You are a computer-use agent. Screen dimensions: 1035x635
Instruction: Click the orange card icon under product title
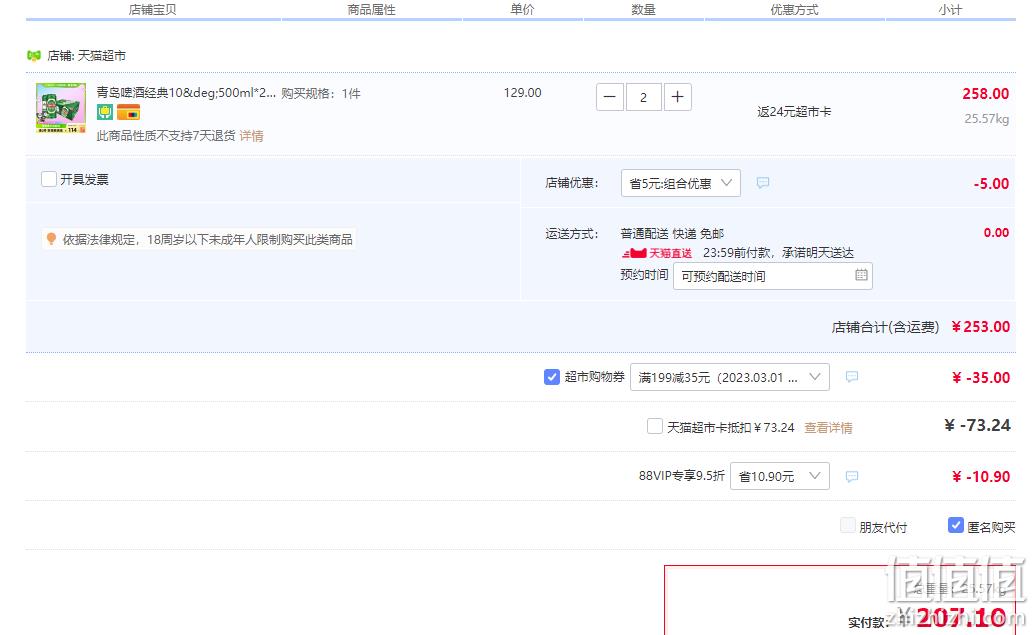[x=128, y=112]
